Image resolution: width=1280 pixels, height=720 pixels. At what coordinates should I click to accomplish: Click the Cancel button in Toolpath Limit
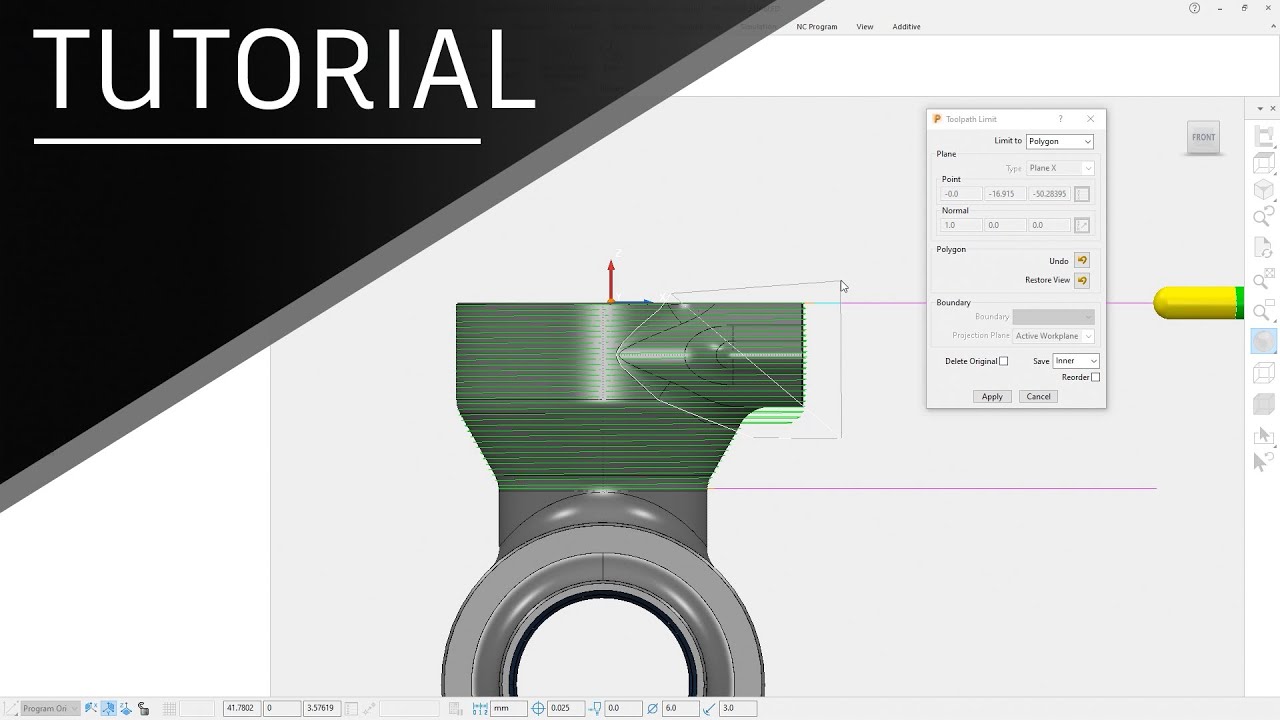1038,396
